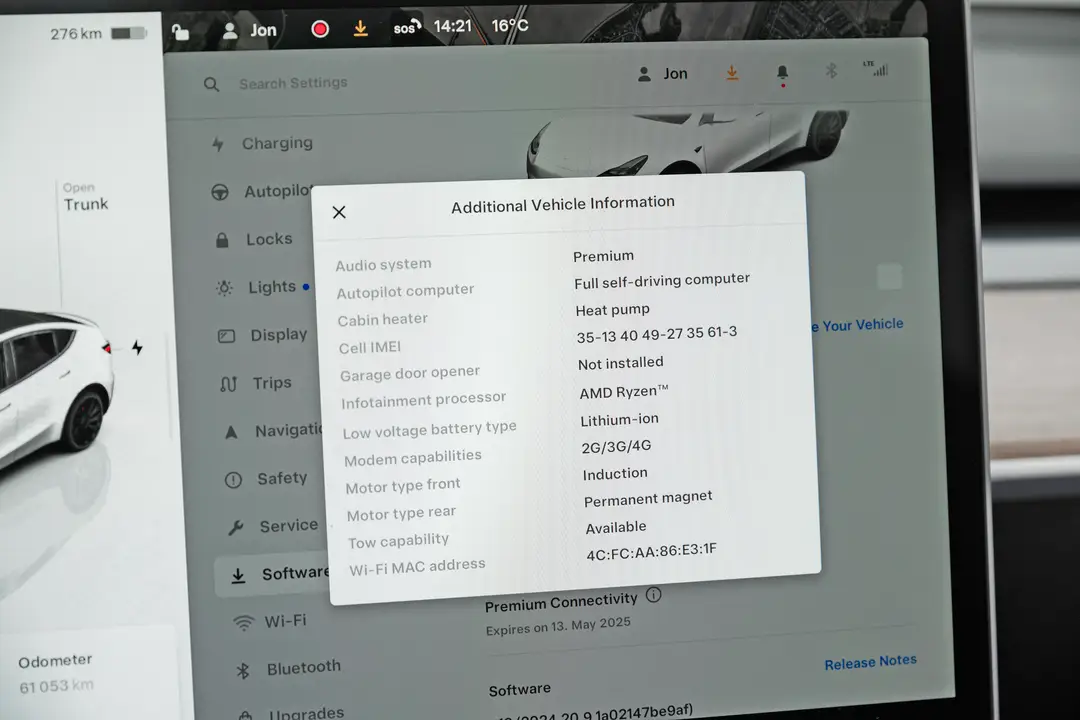The height and width of the screenshot is (720, 1080).
Task: Click the Audio system Premium value
Action: 603,256
